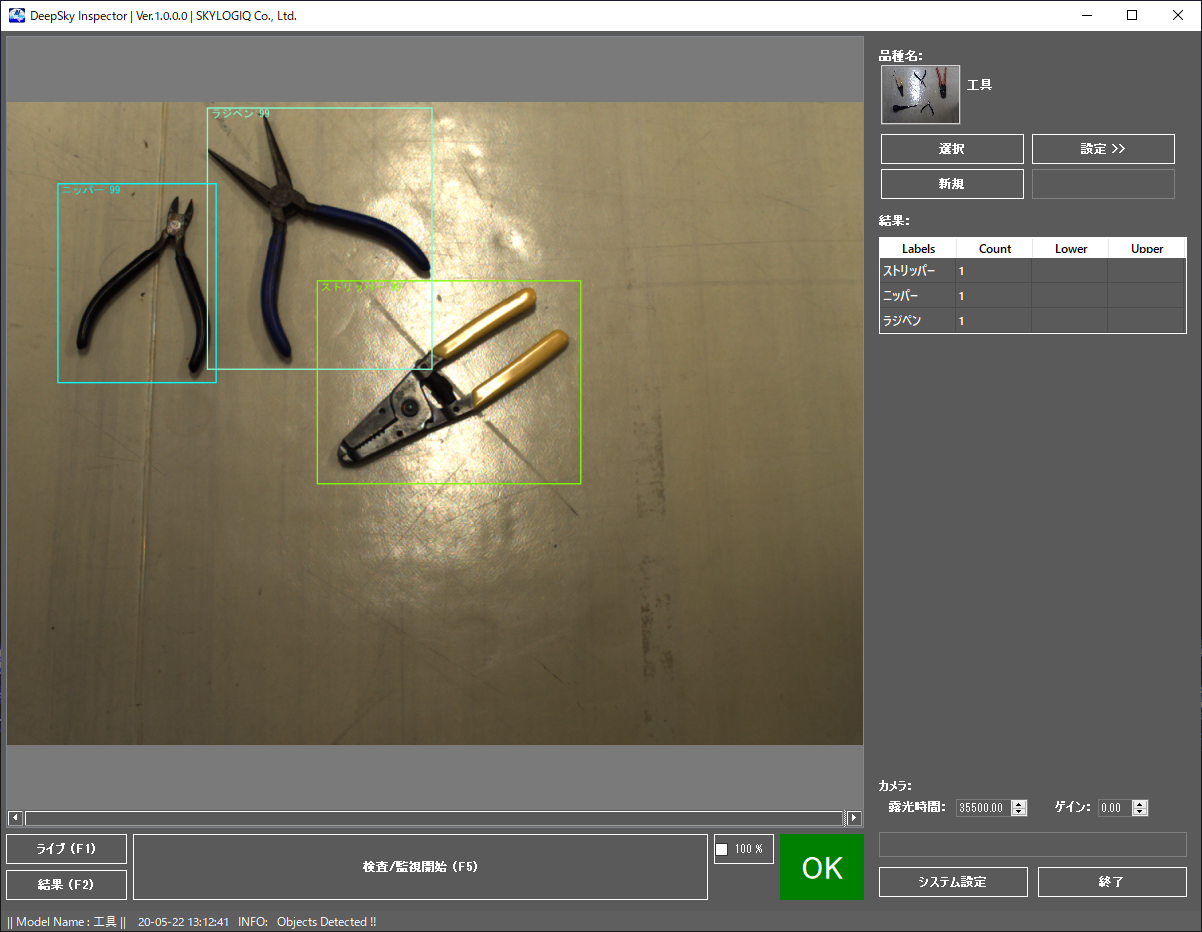Click the 選択 button
This screenshot has height=932, width=1202.
point(952,149)
